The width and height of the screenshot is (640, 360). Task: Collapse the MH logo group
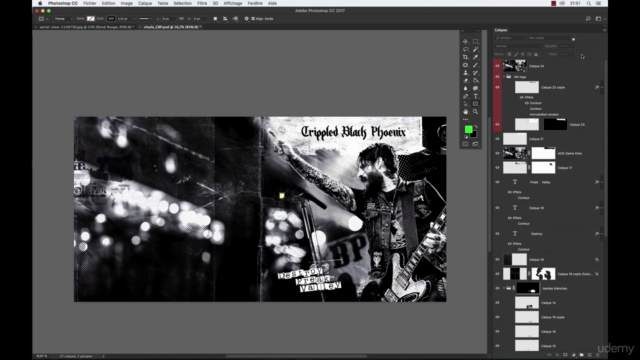(504, 77)
